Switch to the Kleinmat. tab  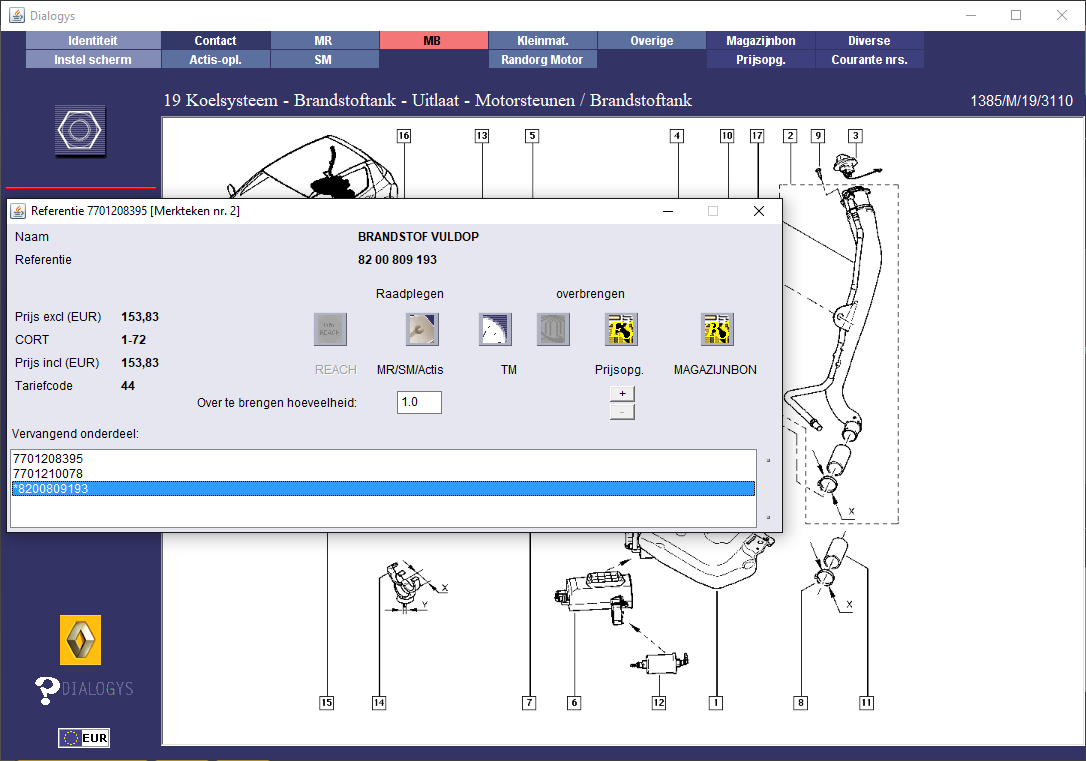click(x=542, y=41)
